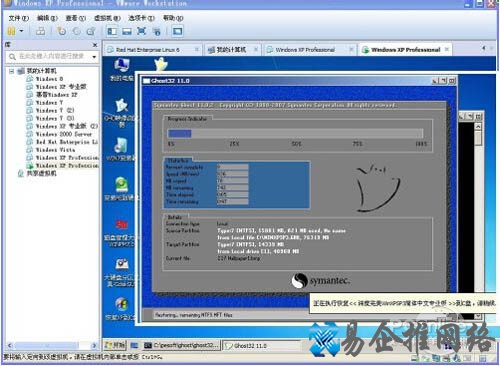Click the tab strip scroll arrow

click(484, 48)
